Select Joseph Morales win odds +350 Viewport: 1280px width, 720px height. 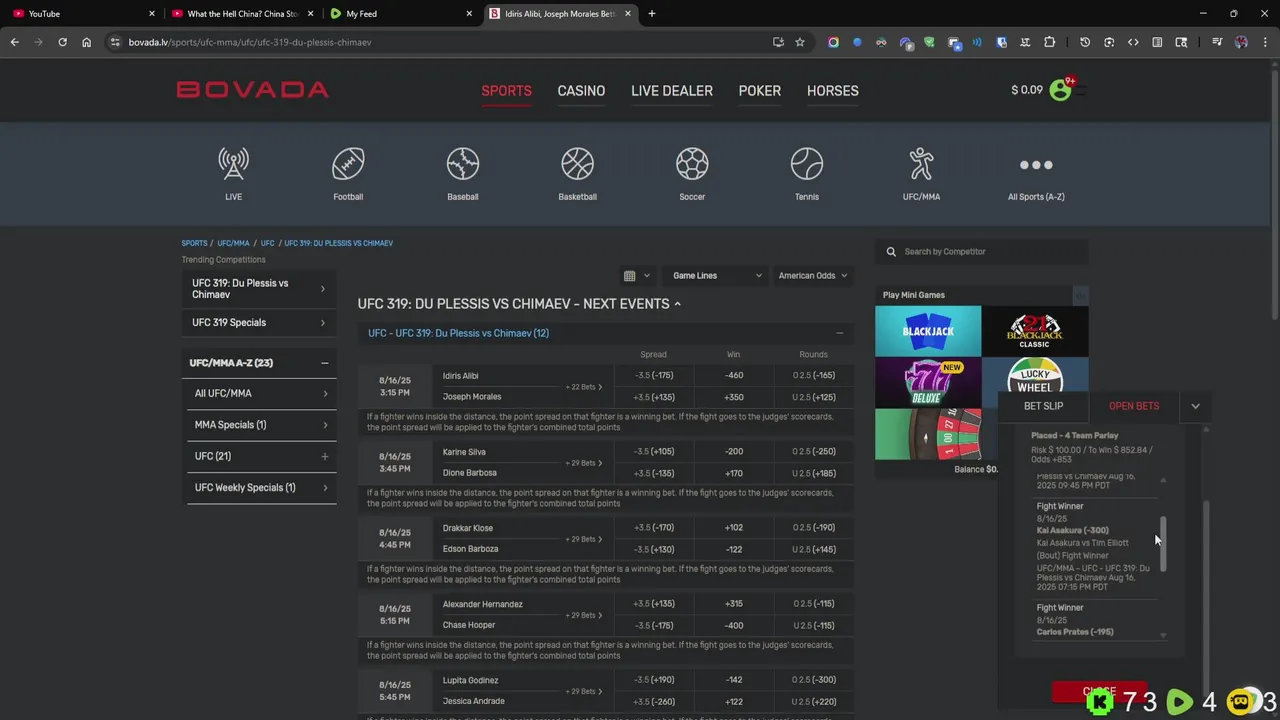point(734,397)
